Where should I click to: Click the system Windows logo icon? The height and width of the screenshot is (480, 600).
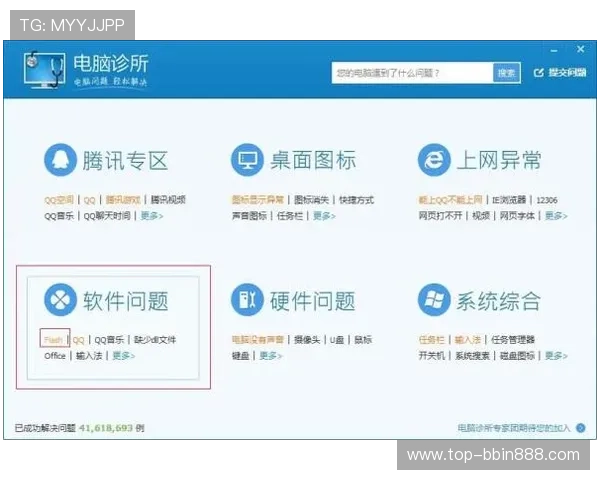434,300
